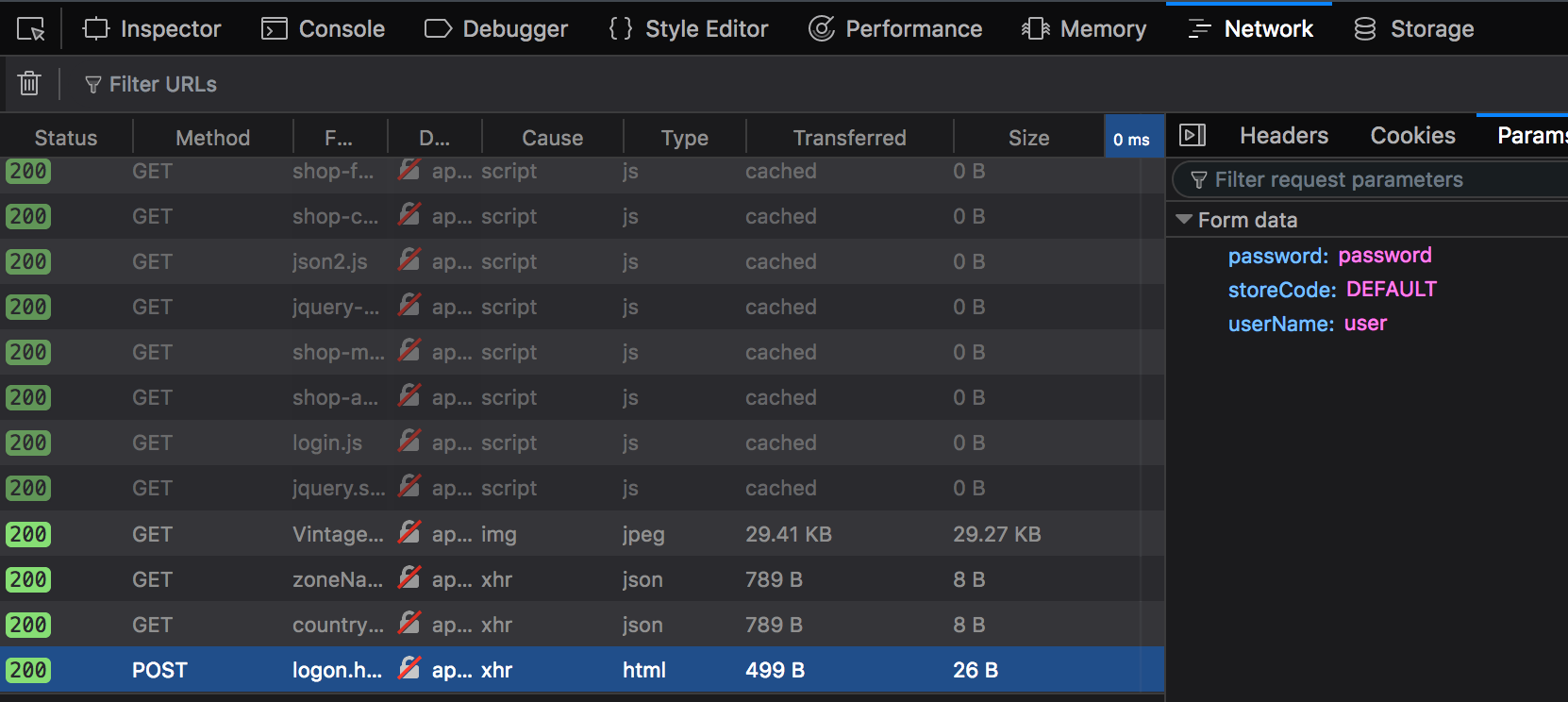Select the userName form data entry
The image size is (1568, 702).
[1307, 324]
